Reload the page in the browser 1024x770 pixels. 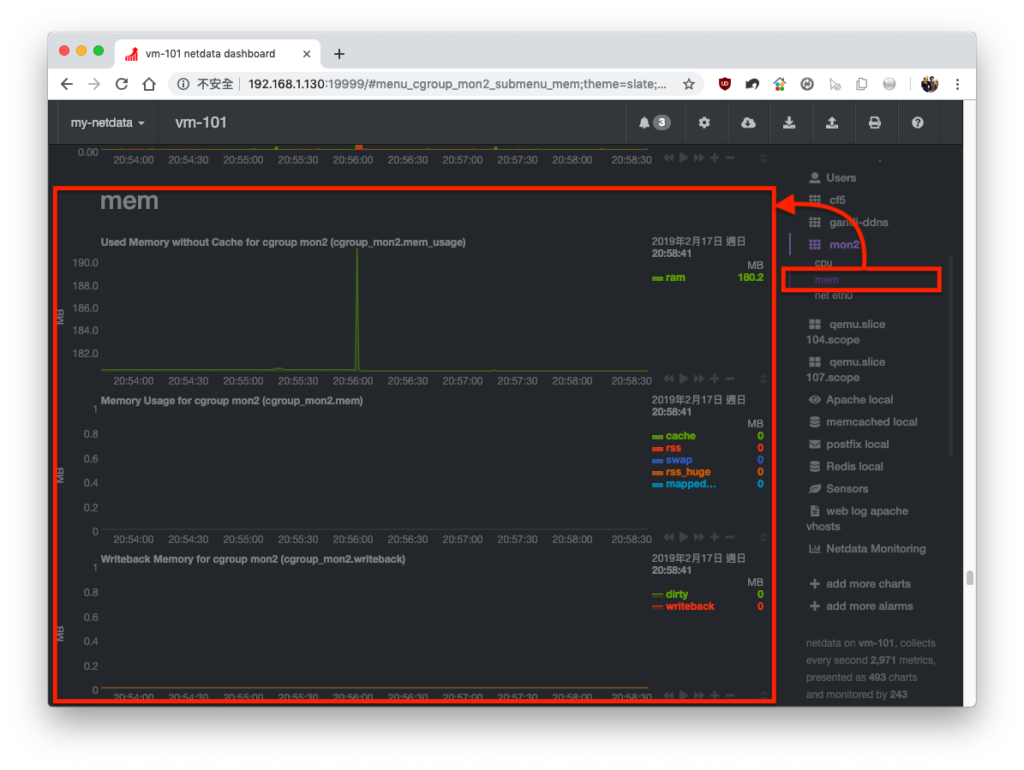click(x=121, y=84)
